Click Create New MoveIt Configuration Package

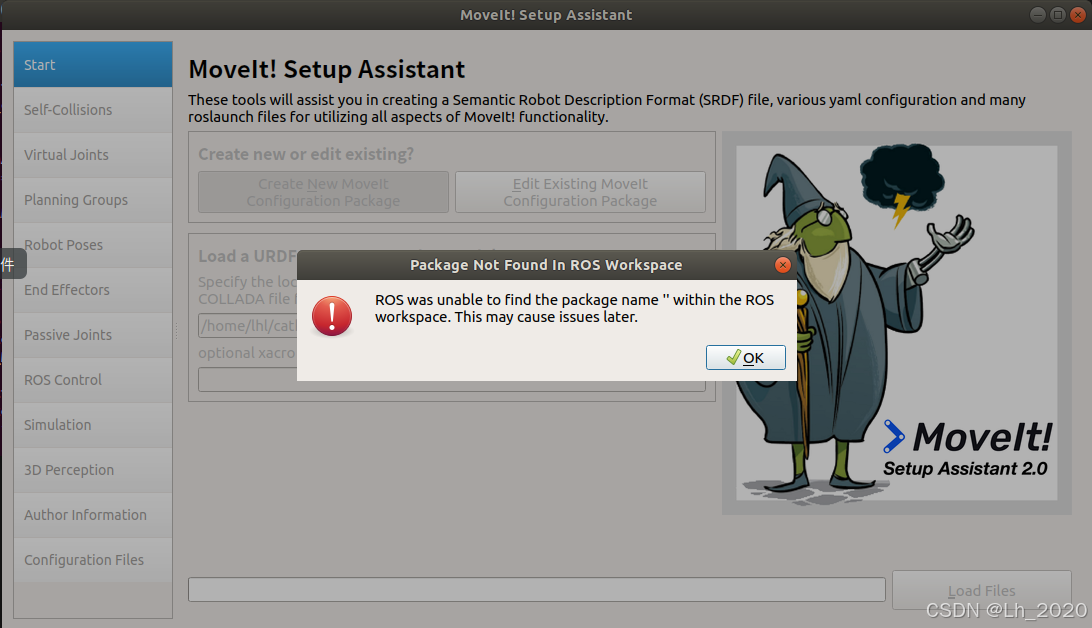click(323, 192)
